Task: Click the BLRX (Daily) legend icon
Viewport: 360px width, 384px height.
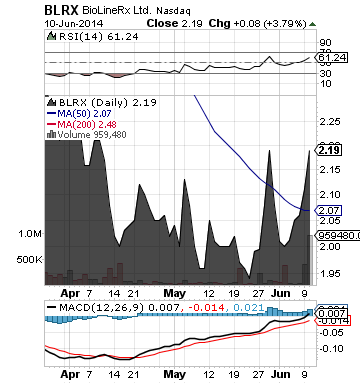Action: 52,102
